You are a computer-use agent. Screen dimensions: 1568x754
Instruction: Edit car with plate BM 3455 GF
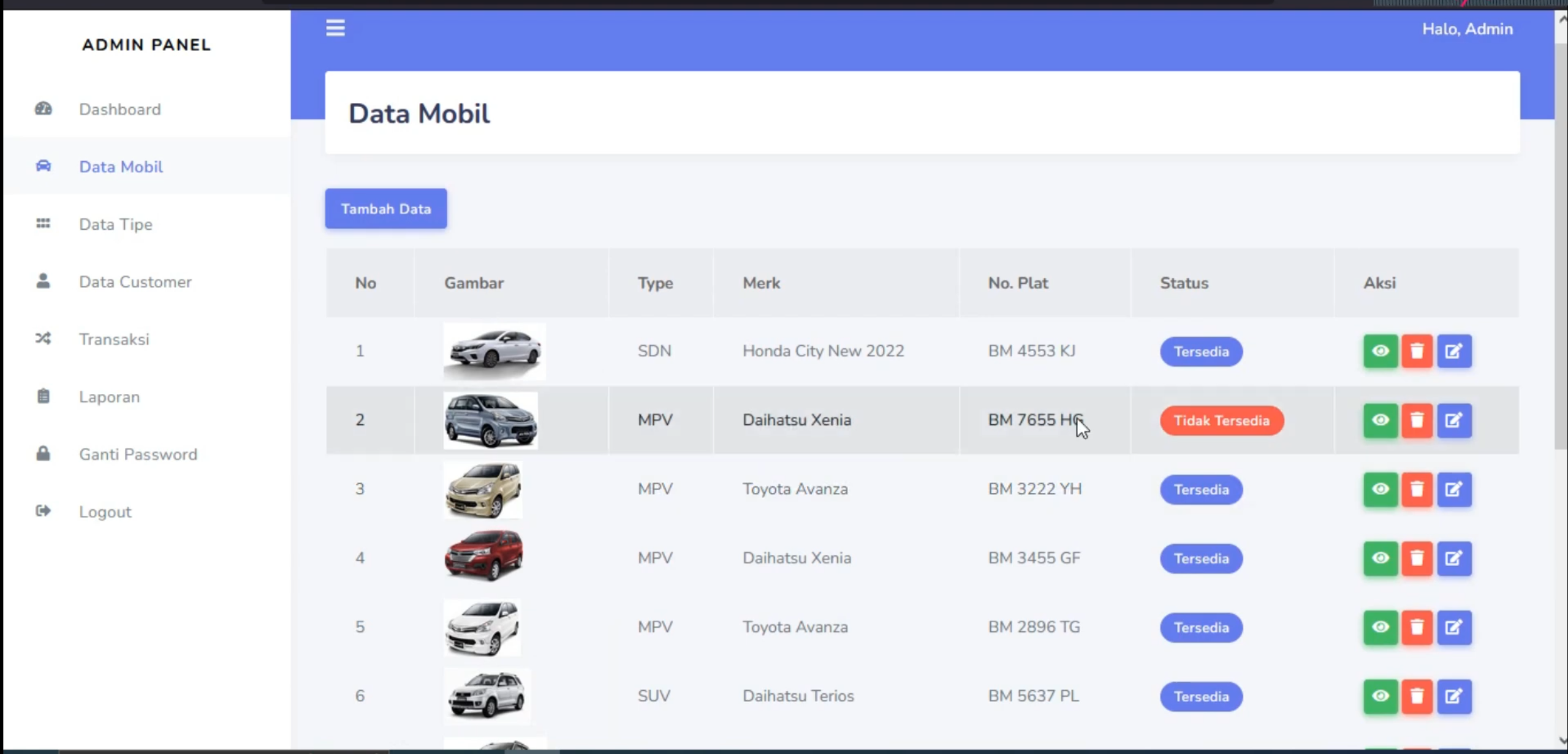[x=1454, y=558]
